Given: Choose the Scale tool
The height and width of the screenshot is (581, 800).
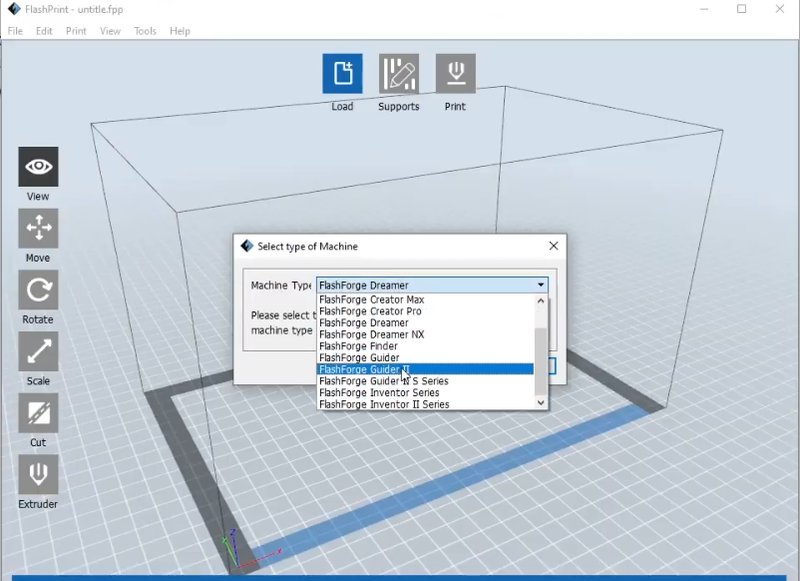Looking at the screenshot, I should click(38, 352).
